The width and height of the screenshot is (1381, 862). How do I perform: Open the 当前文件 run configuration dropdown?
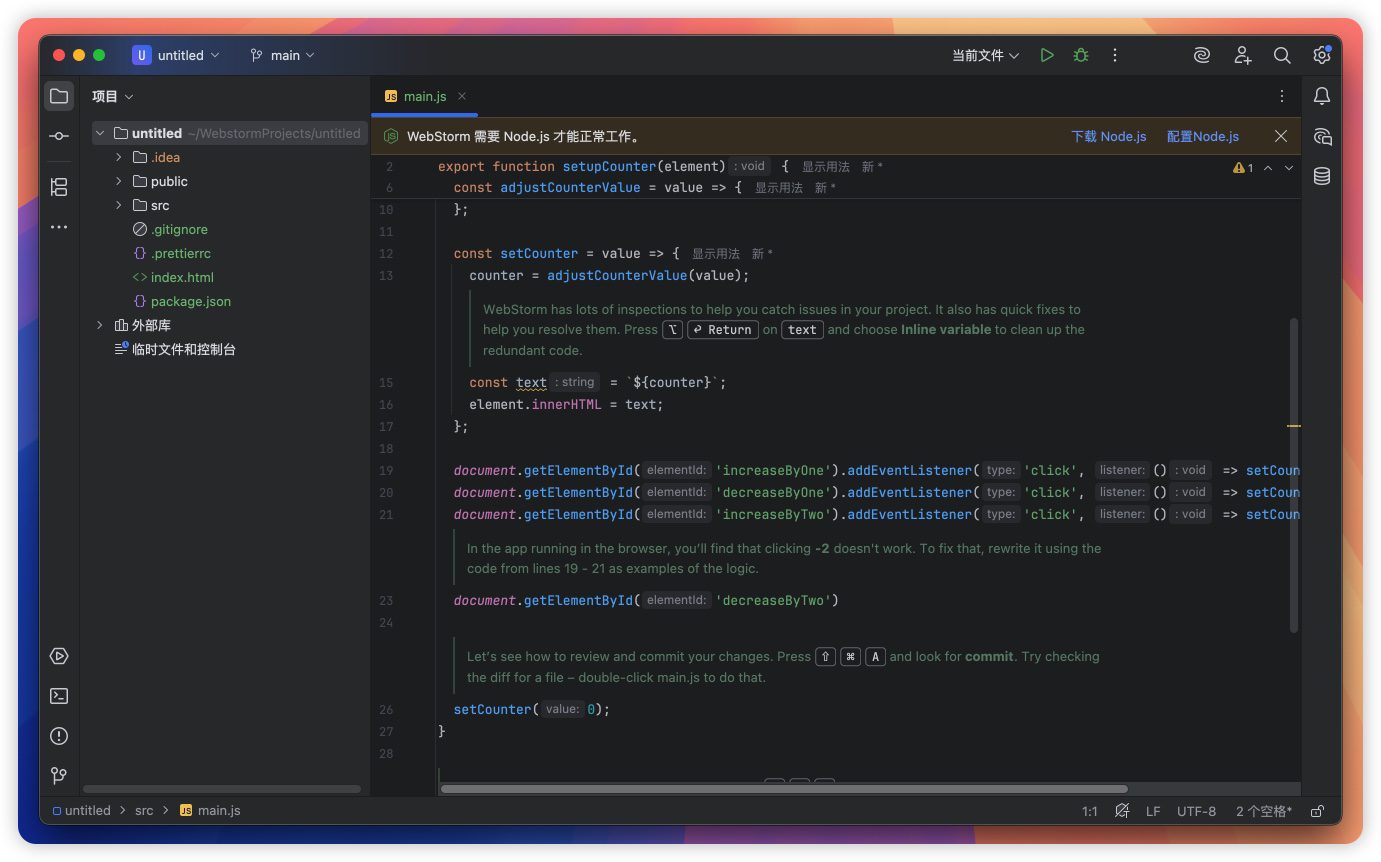tap(985, 56)
